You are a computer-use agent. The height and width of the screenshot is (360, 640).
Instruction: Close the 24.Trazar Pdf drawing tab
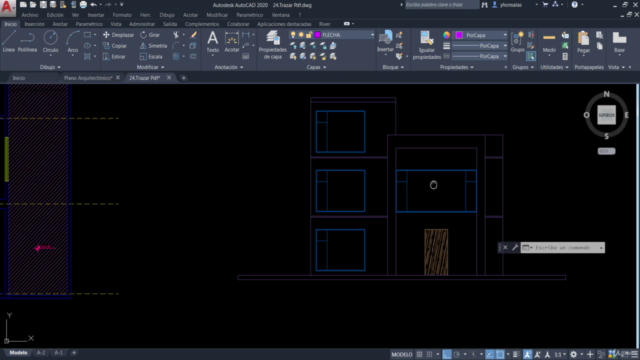169,78
